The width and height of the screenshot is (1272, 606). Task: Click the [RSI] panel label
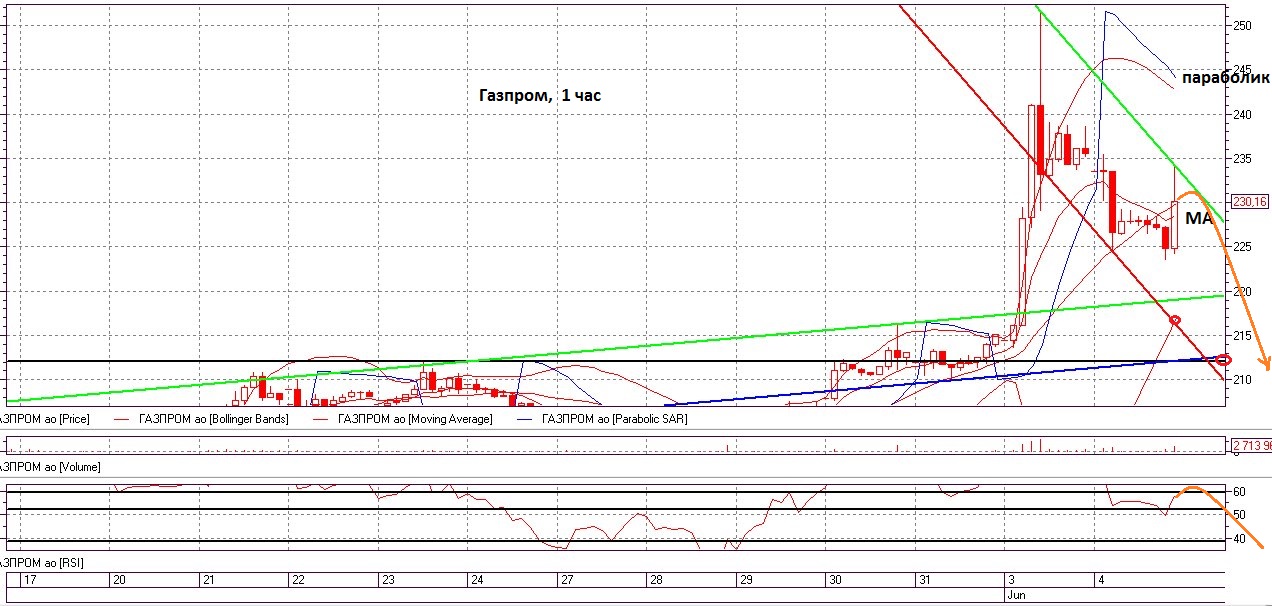point(42,564)
